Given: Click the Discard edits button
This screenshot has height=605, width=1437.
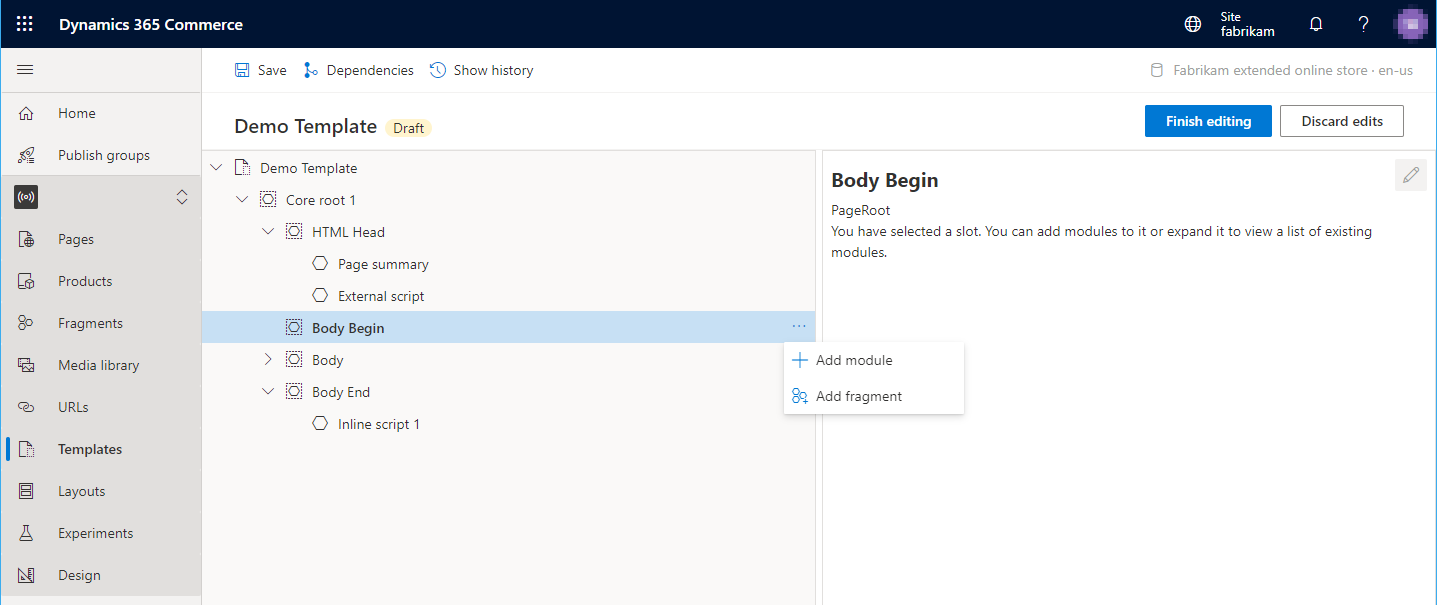Looking at the screenshot, I should point(1341,120).
